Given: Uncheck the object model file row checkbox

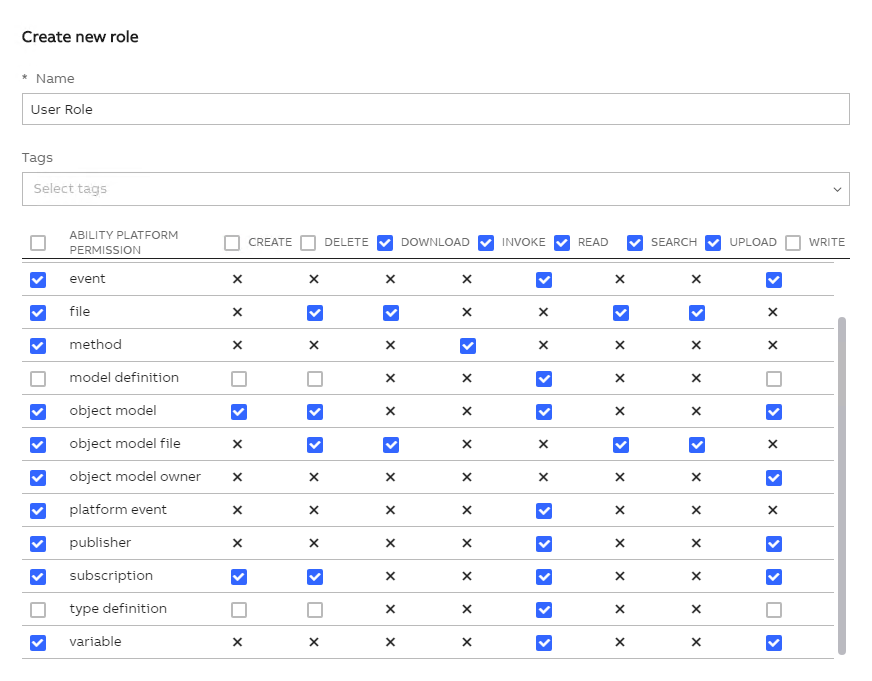Looking at the screenshot, I should (38, 445).
